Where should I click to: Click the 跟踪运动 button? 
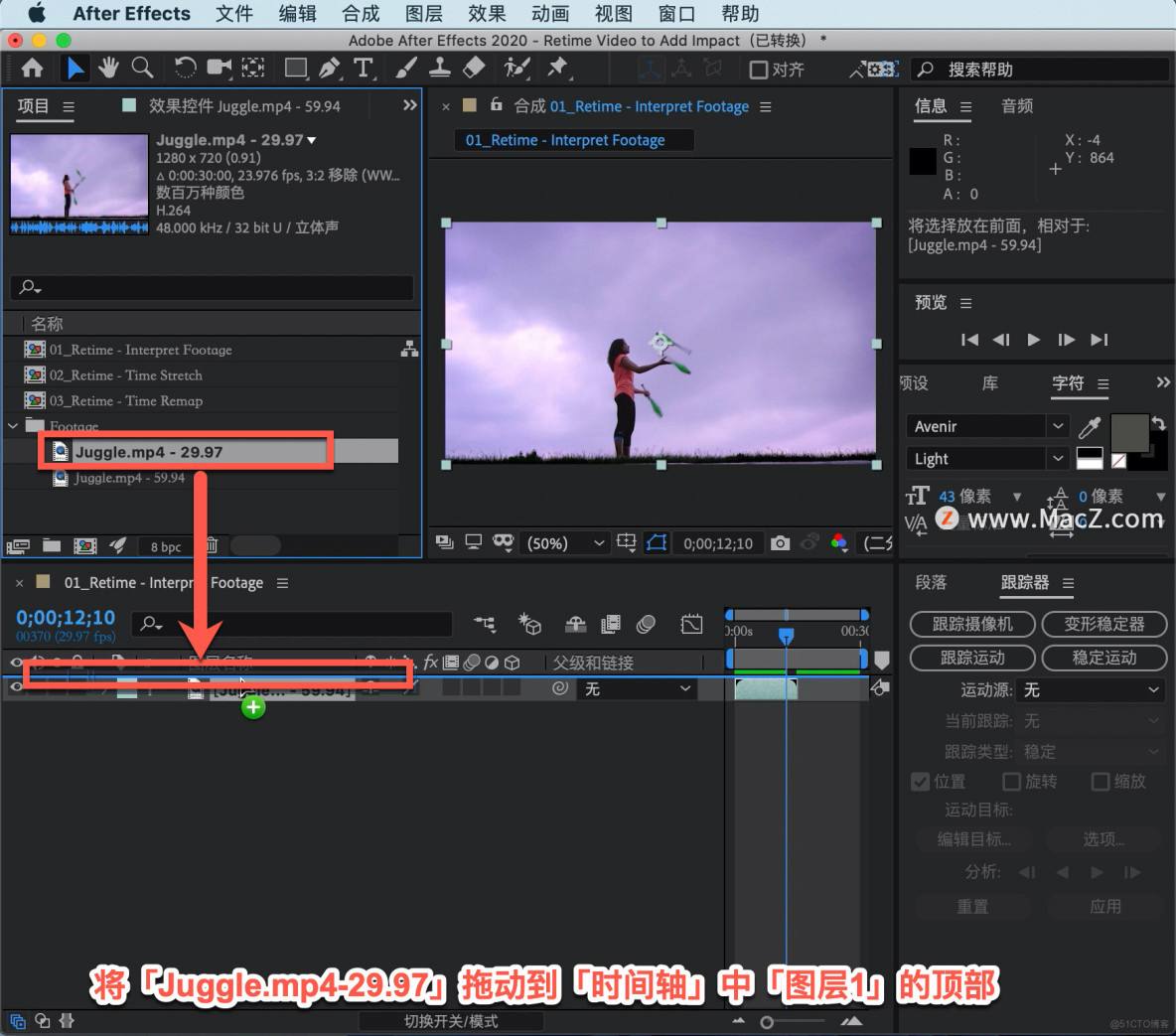point(972,658)
